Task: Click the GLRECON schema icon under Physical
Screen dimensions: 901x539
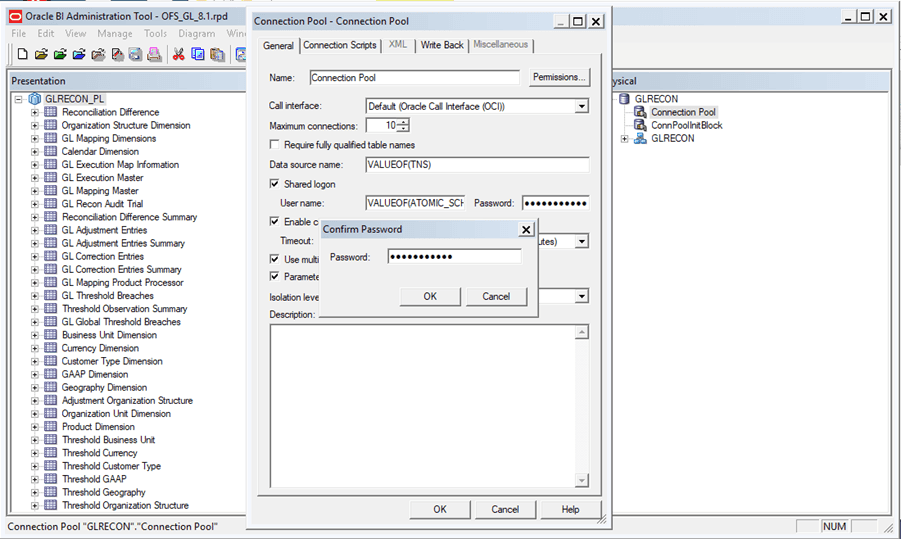Action: tap(640, 138)
